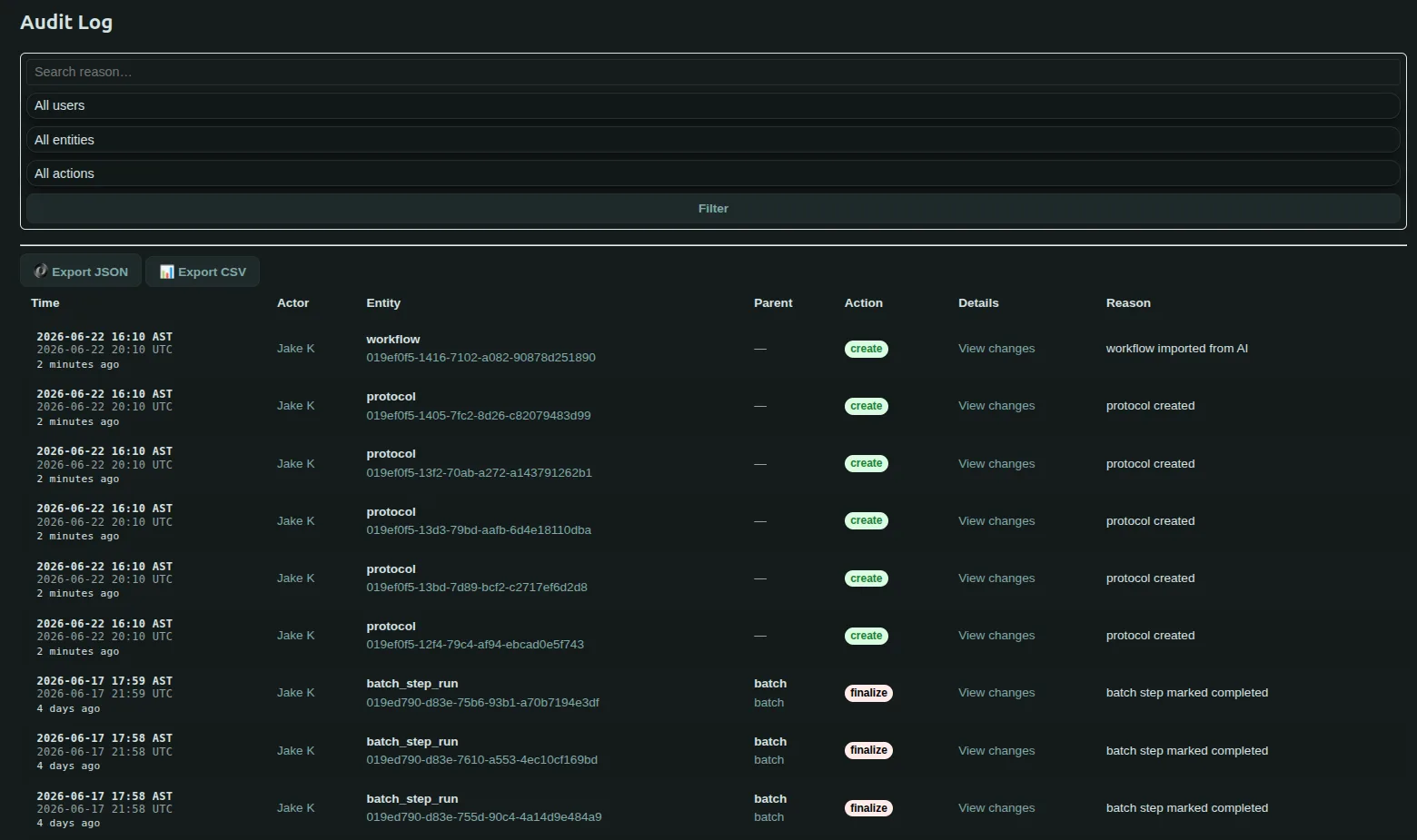Click protocol ID 019ef0f5-13bd-7d89-bcf2-c2717ef6d2d8
Screen dimensions: 1417x840
click(x=477, y=588)
